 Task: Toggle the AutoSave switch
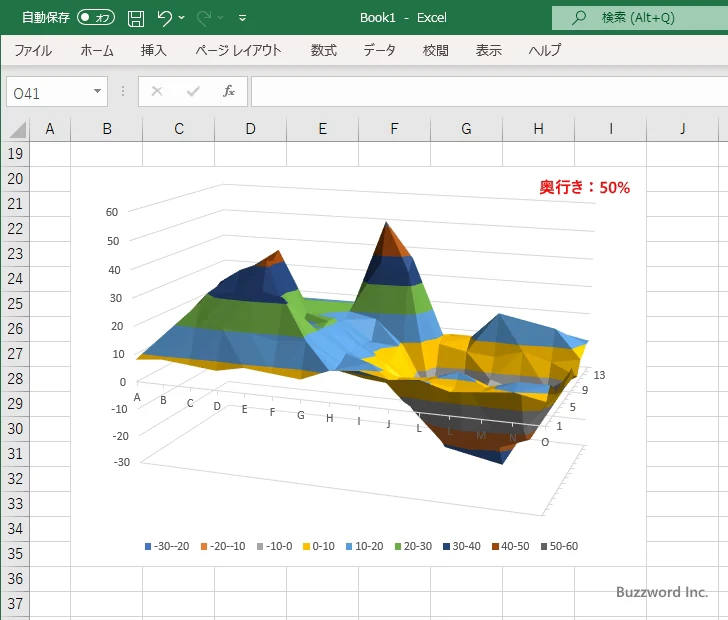point(96,18)
